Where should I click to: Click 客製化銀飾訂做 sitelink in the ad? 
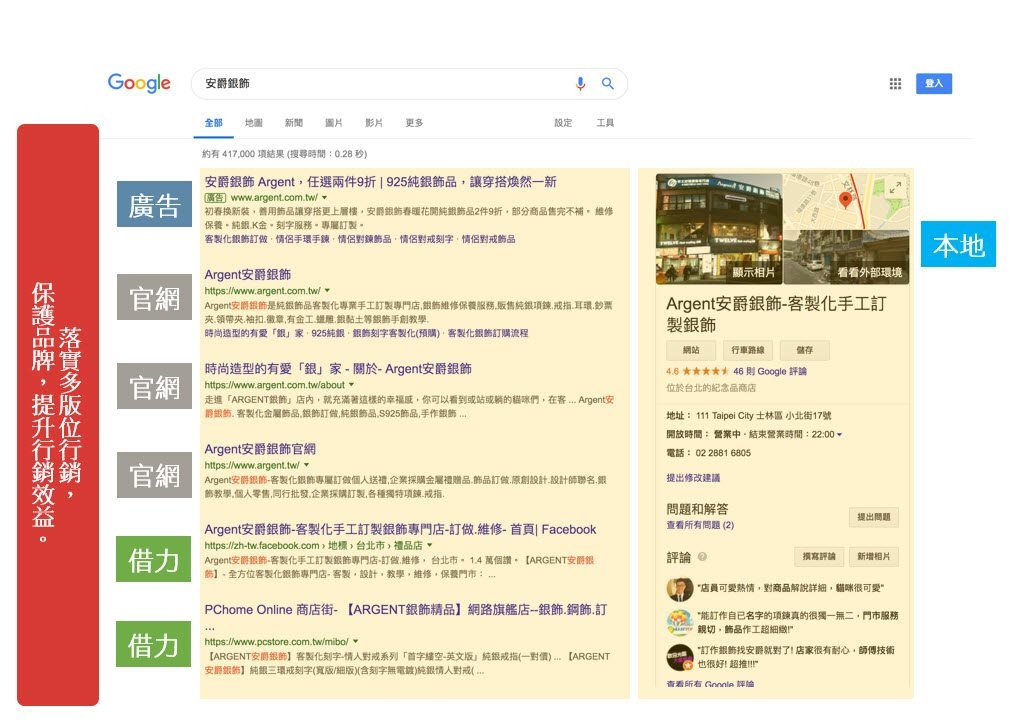(236, 239)
